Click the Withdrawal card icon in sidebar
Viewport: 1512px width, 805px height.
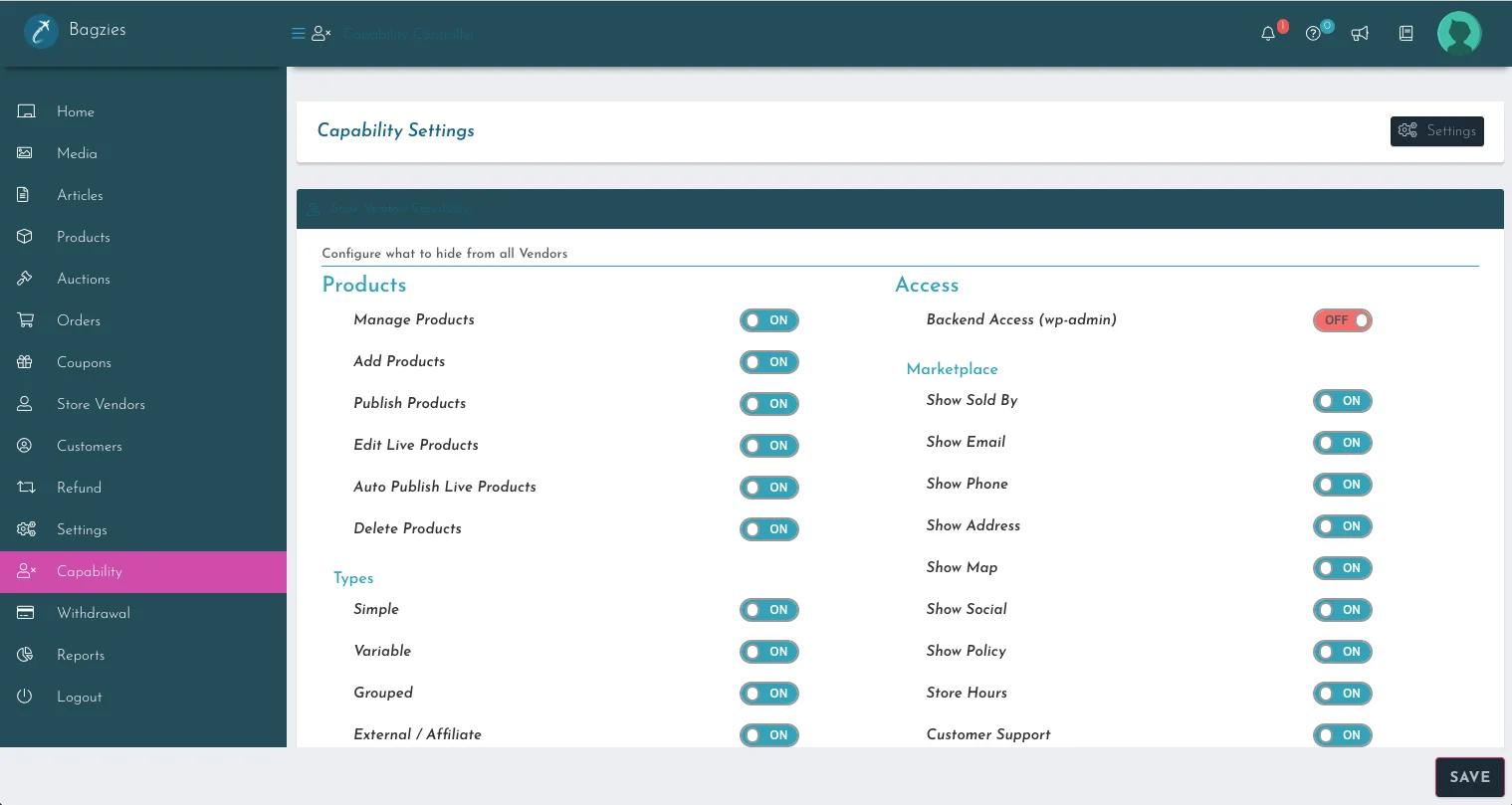[x=26, y=613]
